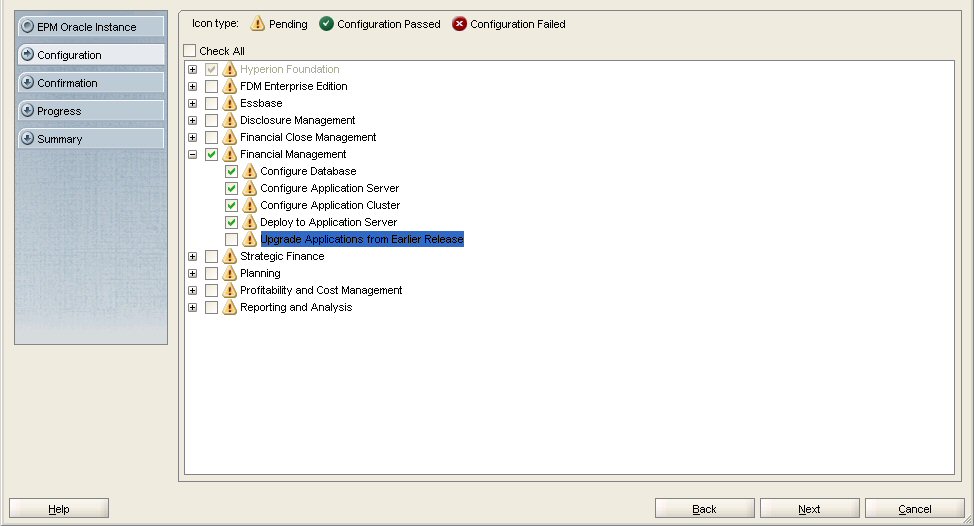This screenshot has height=526, width=974.
Task: Uncheck the Financial Management checkbox
Action: tap(211, 154)
